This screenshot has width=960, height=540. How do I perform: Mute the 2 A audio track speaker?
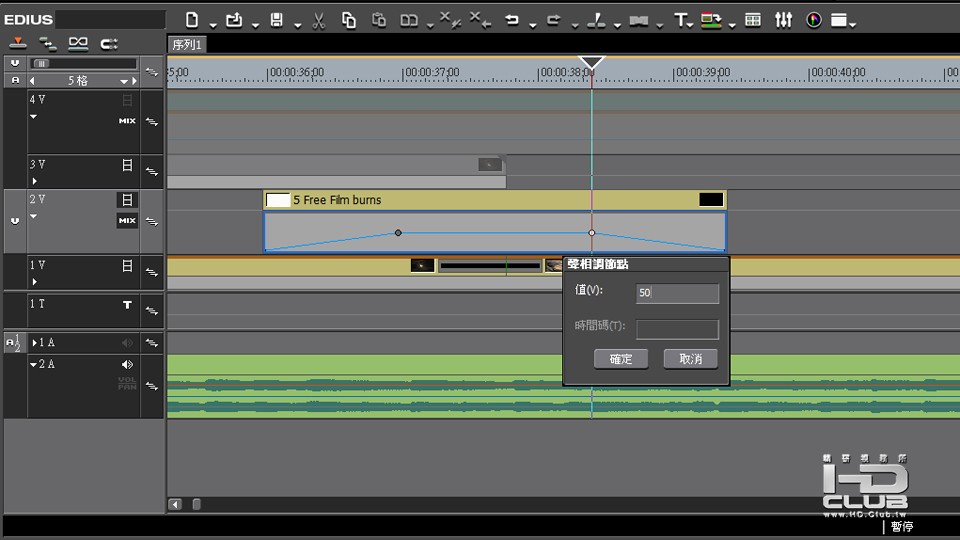click(127, 365)
